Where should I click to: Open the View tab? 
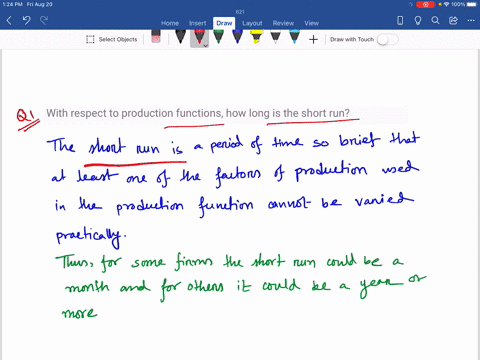click(x=311, y=23)
